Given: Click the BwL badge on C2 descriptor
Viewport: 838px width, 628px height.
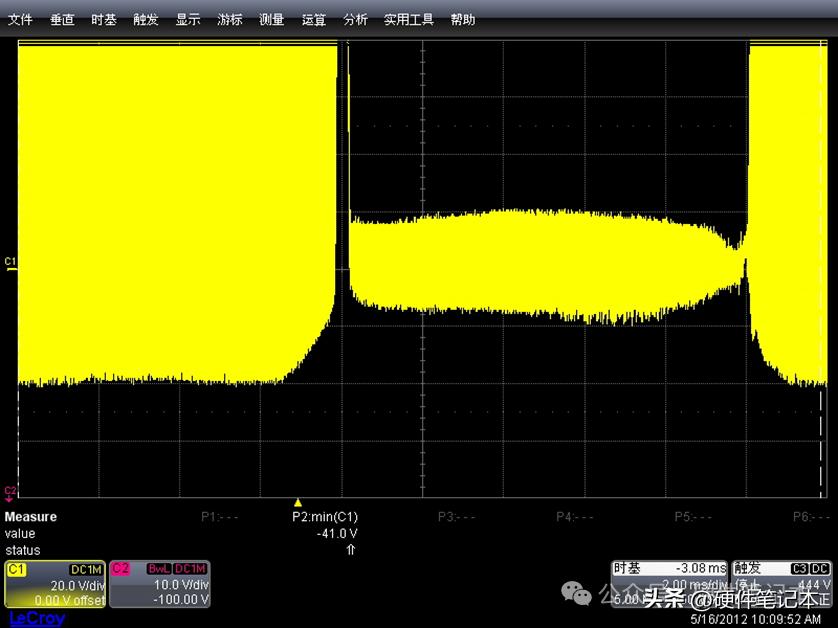Looking at the screenshot, I should coord(158,568).
